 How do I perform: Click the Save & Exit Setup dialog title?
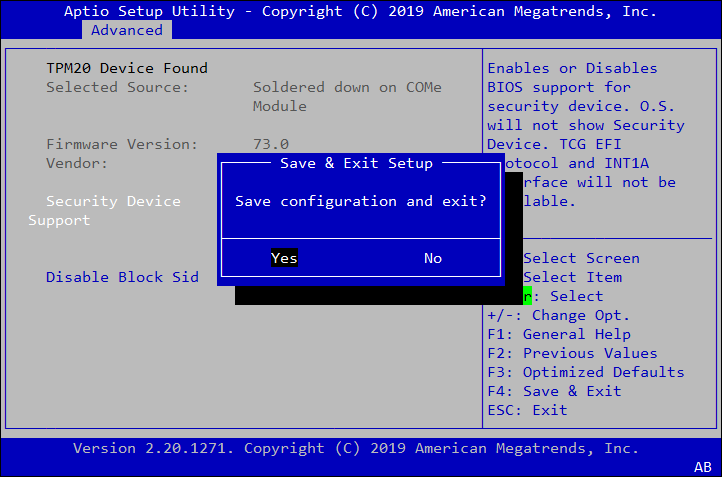[x=357, y=163]
